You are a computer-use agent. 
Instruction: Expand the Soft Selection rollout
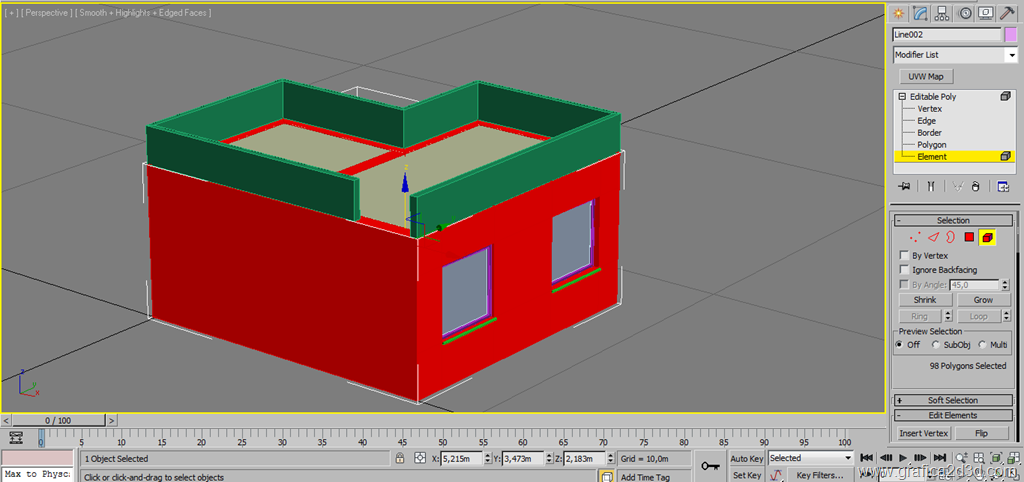[x=952, y=400]
